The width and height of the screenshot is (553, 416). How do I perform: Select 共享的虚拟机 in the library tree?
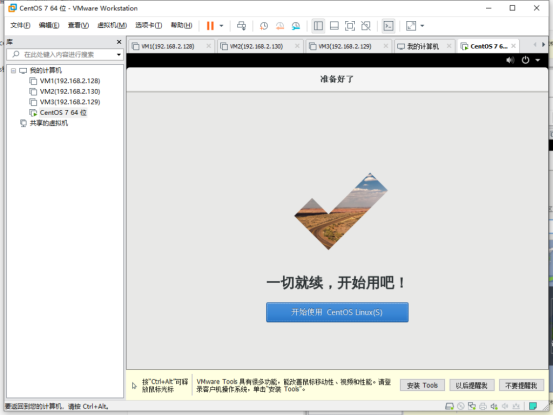point(49,123)
